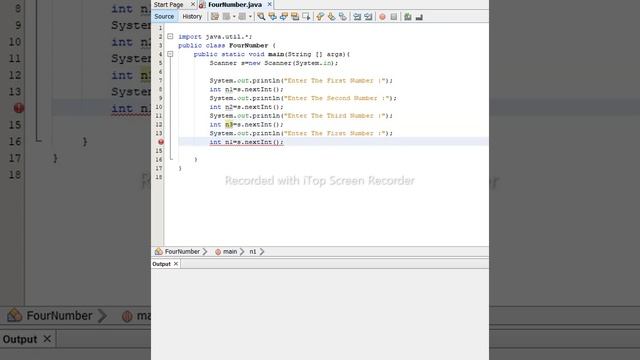Select the FourNumber.java editor tab

pos(235,4)
